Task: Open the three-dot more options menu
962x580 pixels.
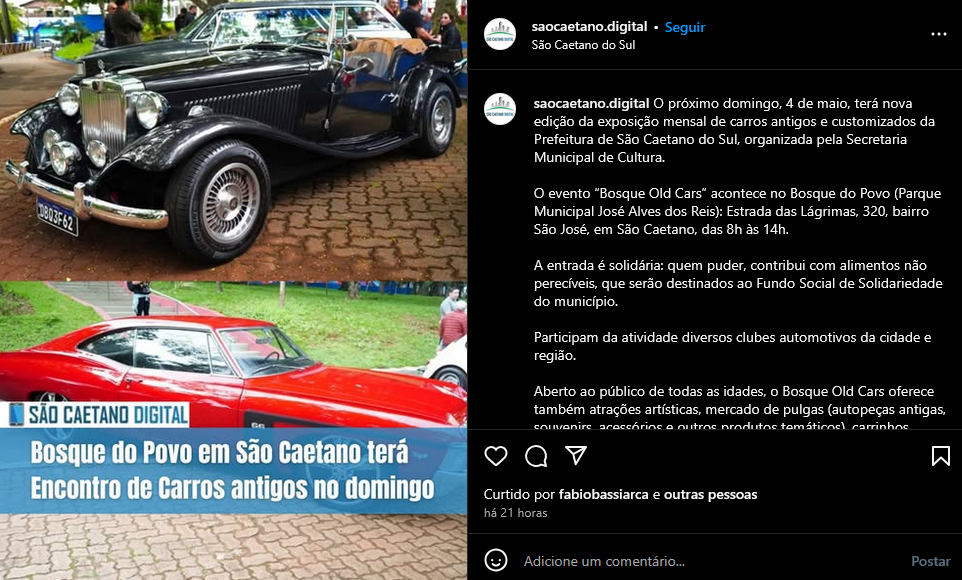Action: point(939,34)
